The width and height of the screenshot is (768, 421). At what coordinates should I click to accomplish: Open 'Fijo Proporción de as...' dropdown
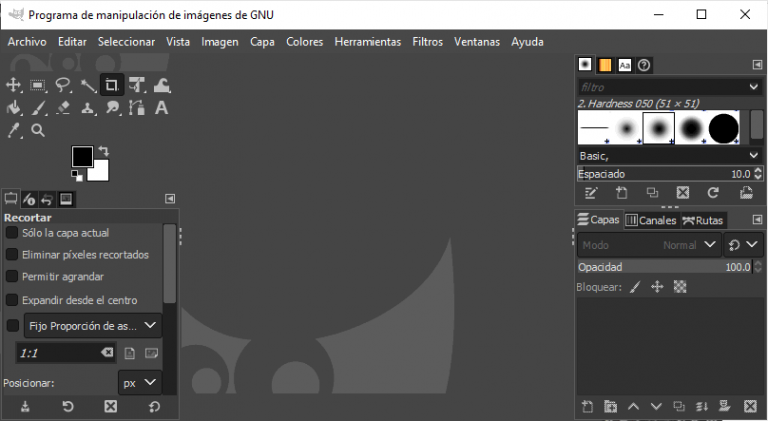pyautogui.click(x=93, y=326)
